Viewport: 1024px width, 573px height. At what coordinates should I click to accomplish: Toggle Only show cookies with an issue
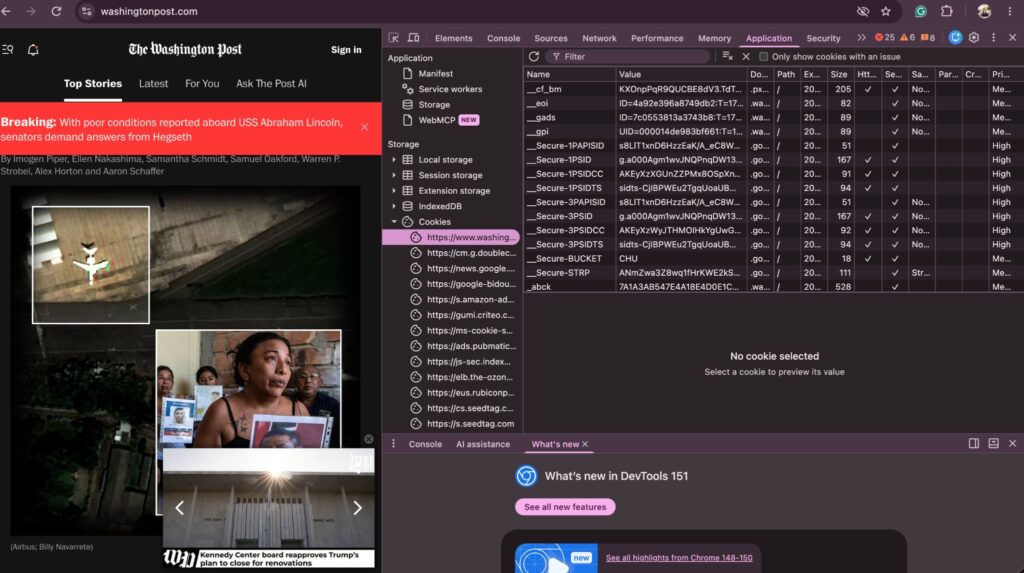pos(763,57)
